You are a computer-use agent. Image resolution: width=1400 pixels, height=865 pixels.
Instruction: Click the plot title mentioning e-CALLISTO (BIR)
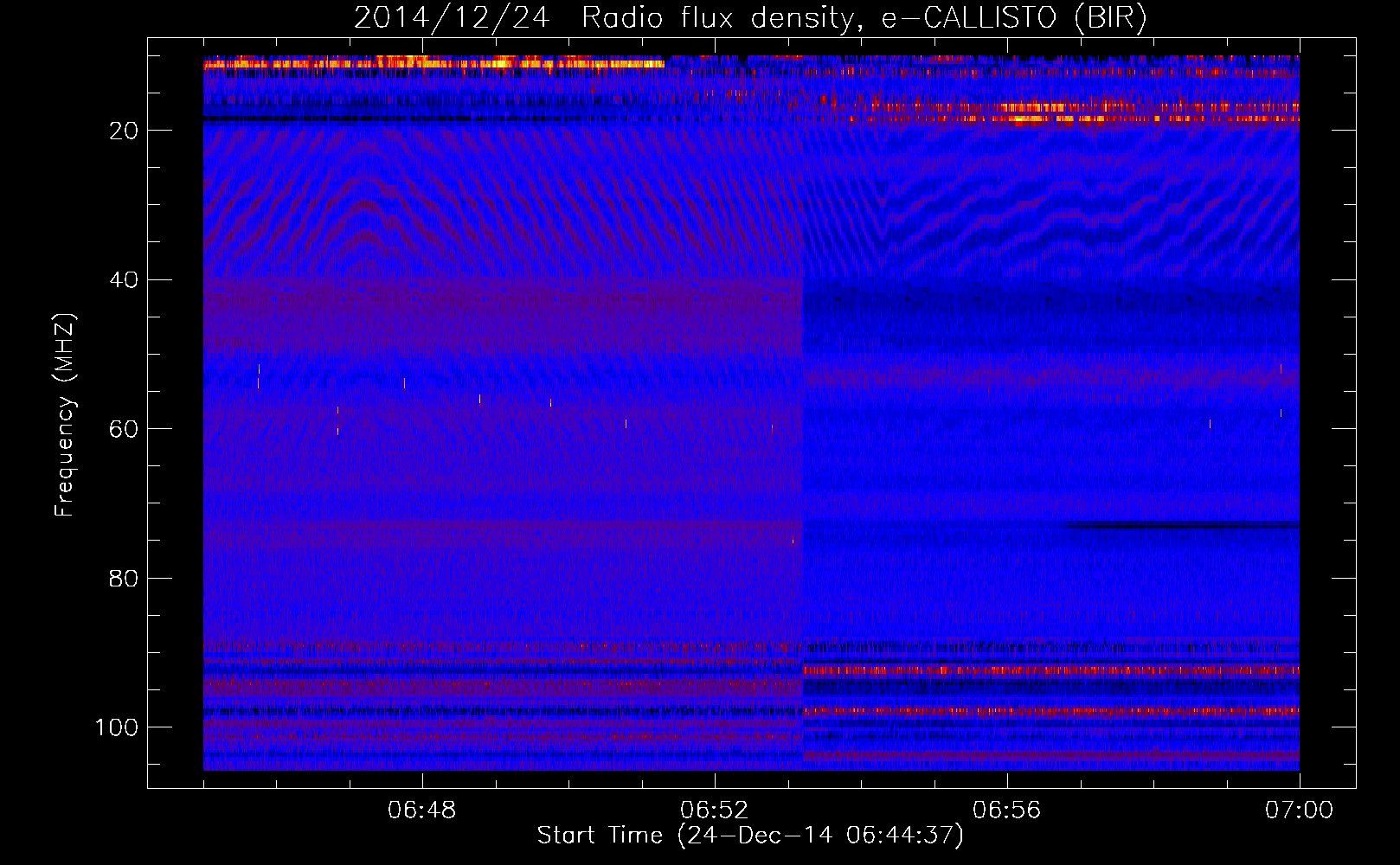click(750, 18)
